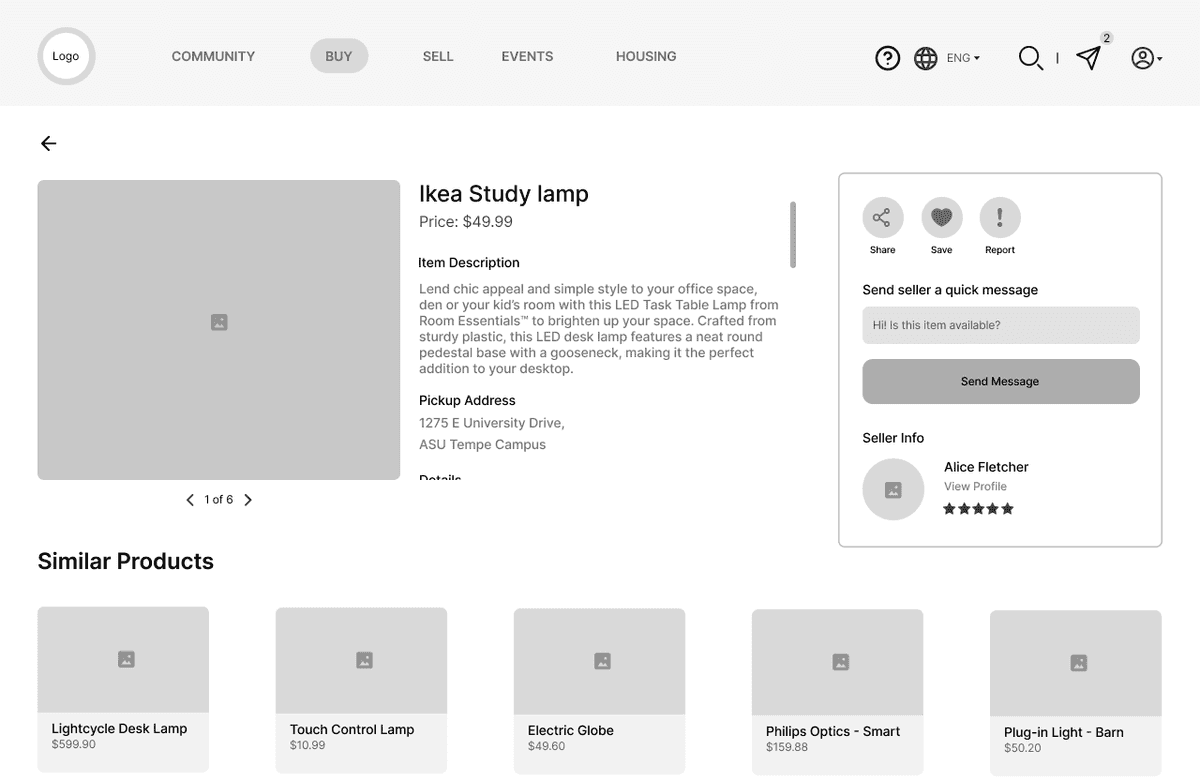The image size is (1200, 780).
Task: Click the $159.88 price label
Action: click(x=787, y=747)
